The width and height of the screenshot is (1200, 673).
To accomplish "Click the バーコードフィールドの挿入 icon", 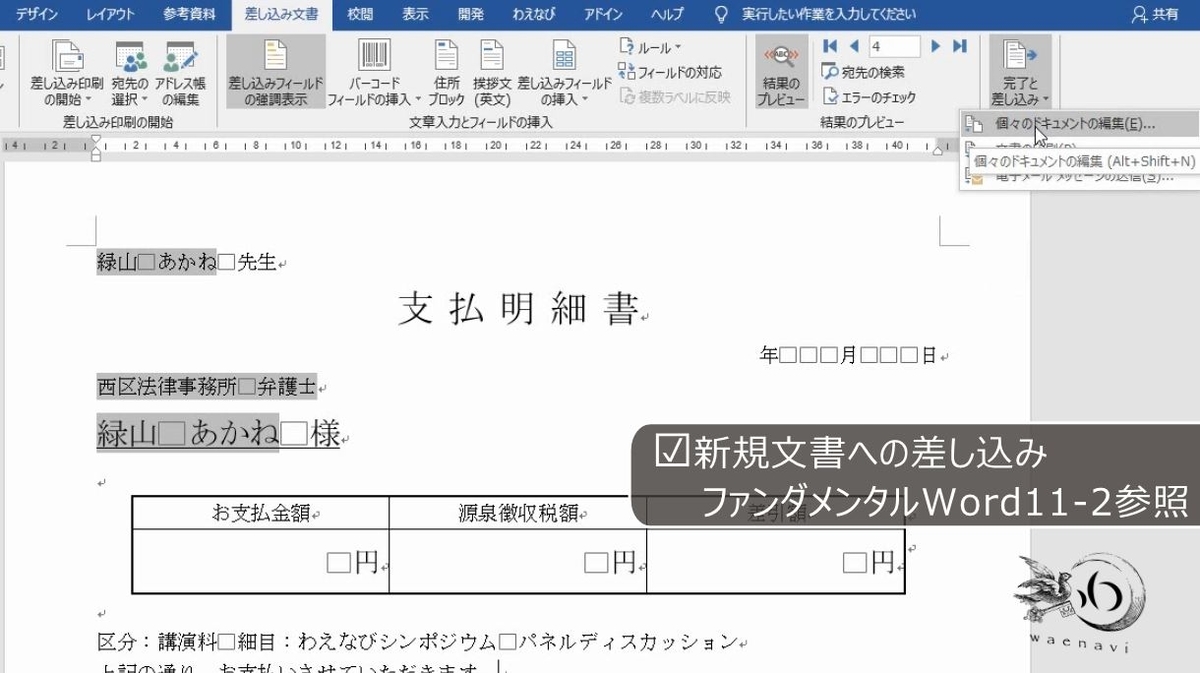I will pos(373,68).
